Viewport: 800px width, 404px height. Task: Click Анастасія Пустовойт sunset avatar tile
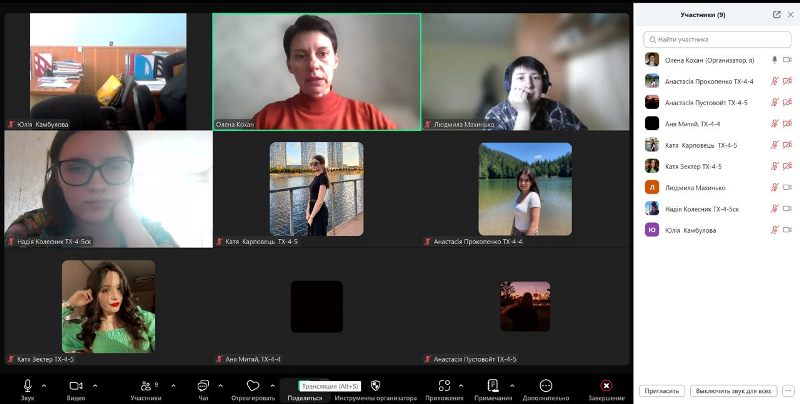(x=525, y=306)
